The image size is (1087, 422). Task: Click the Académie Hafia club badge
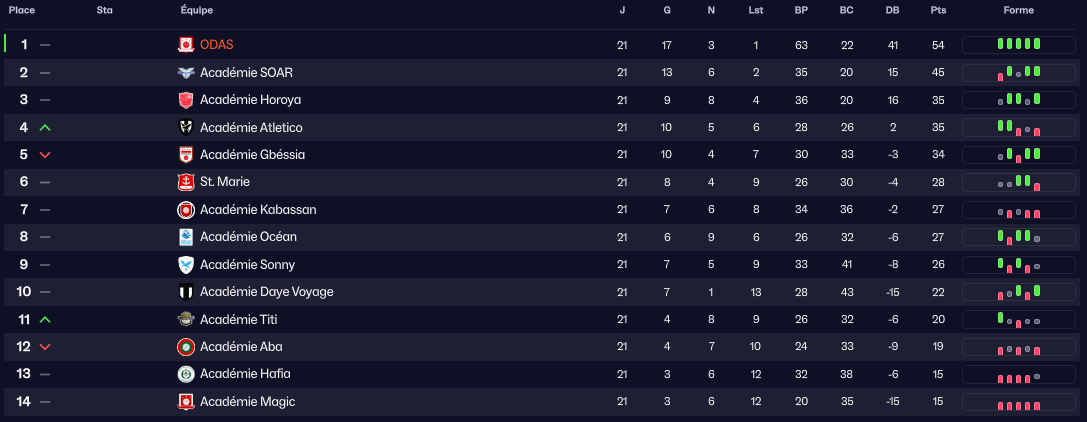[185, 374]
